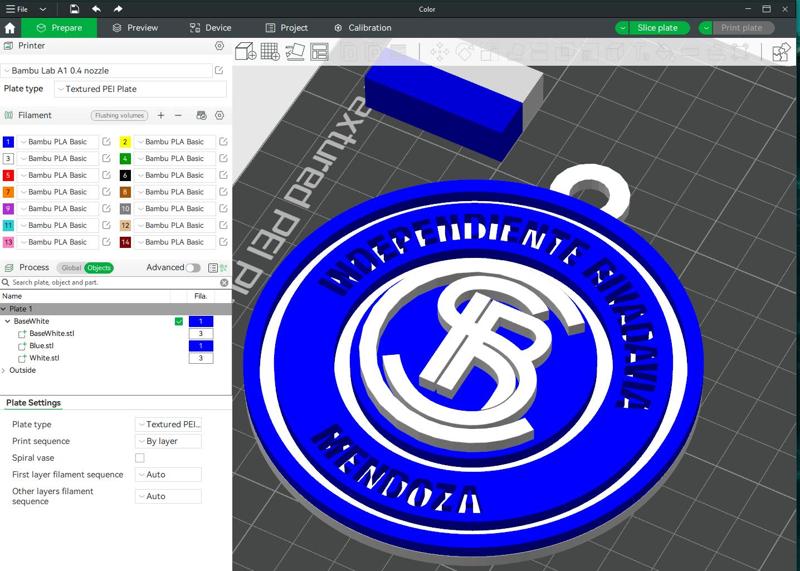The image size is (800, 571).
Task: Open Textured PEI Plate type dropdown
Action: 140,89
